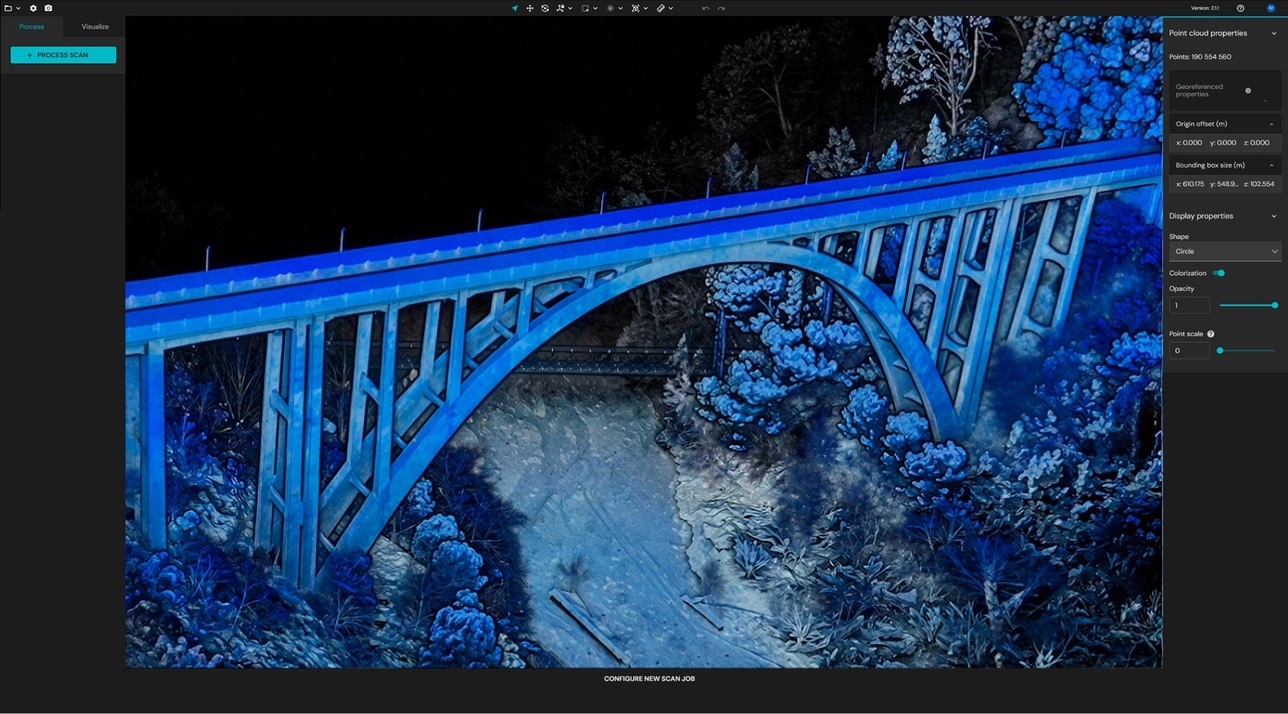Select the pan/move arrows tool
Screen dimensions: 1288x714
click(x=530, y=8)
